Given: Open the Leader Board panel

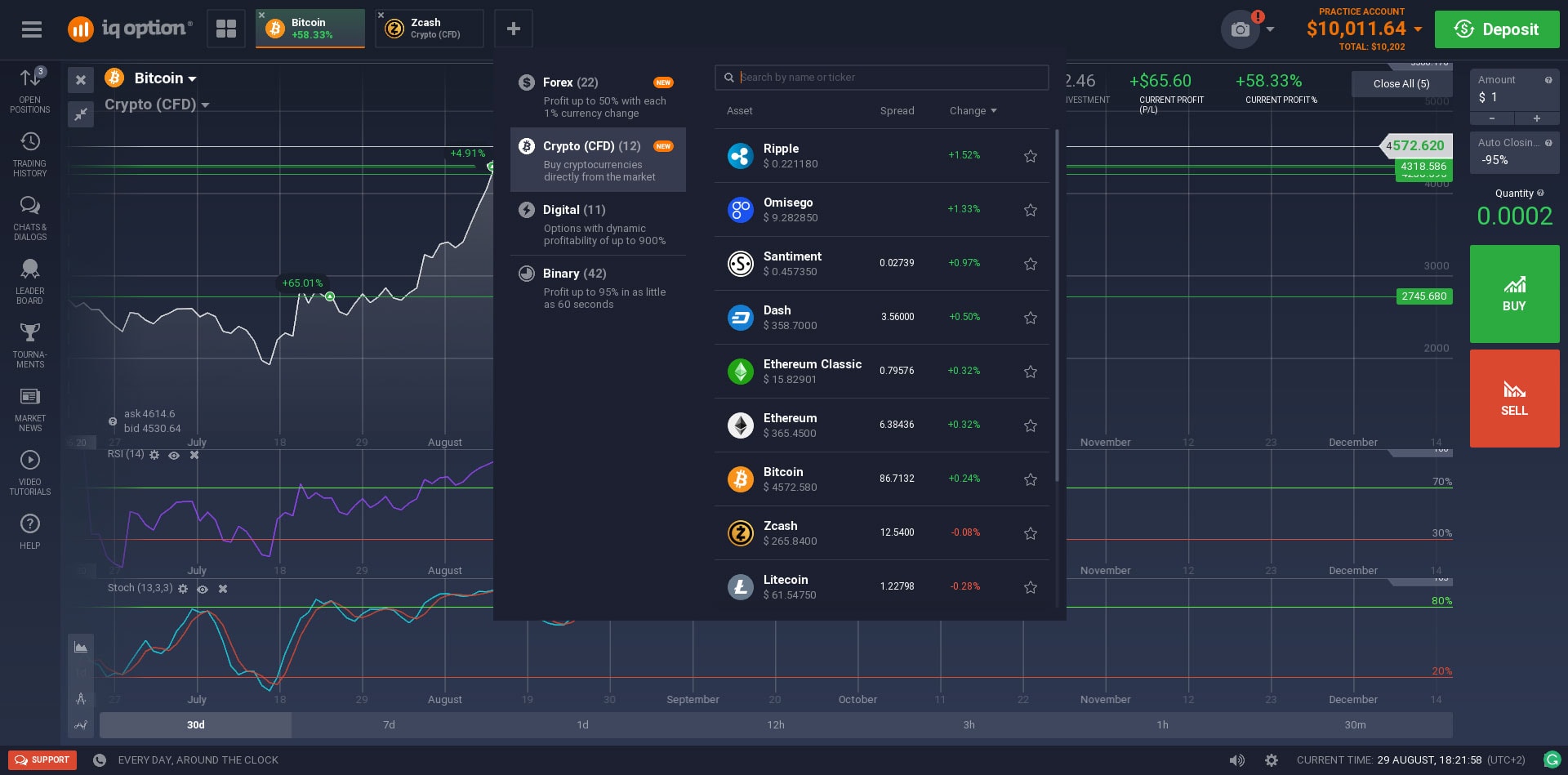Looking at the screenshot, I should pyautogui.click(x=30, y=282).
